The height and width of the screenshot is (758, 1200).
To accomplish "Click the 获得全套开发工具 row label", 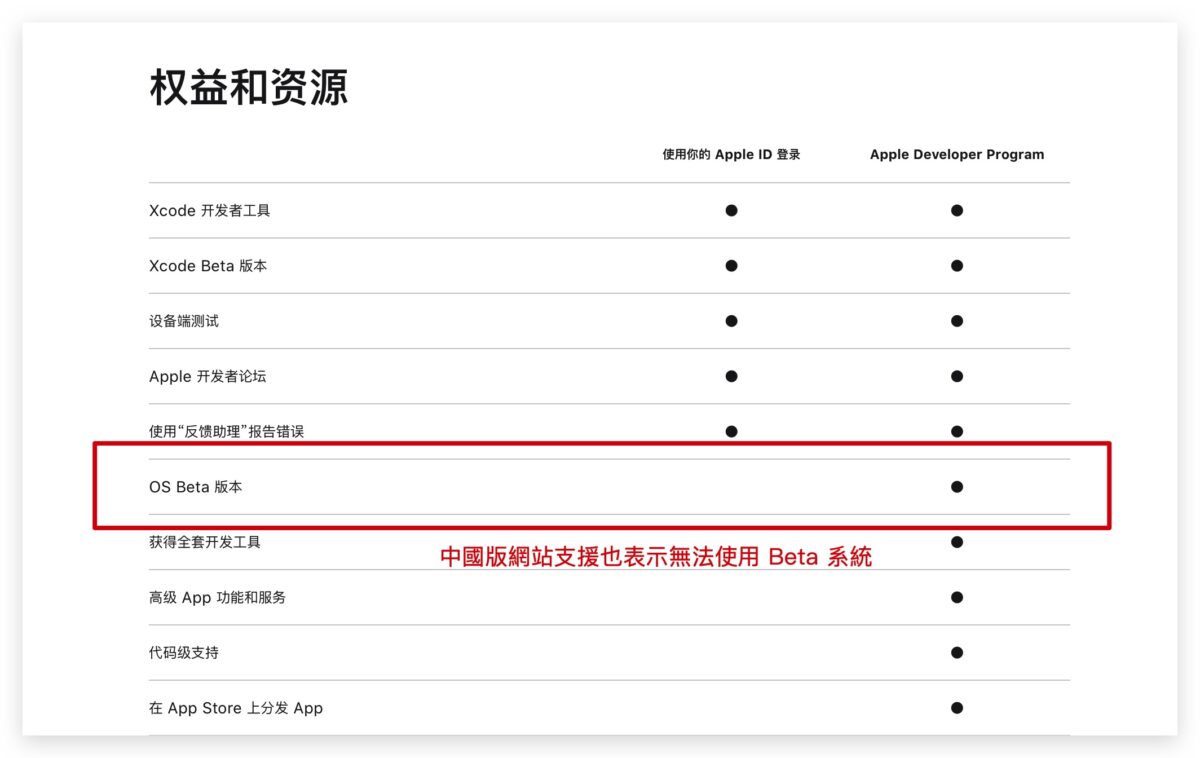I will (205, 542).
